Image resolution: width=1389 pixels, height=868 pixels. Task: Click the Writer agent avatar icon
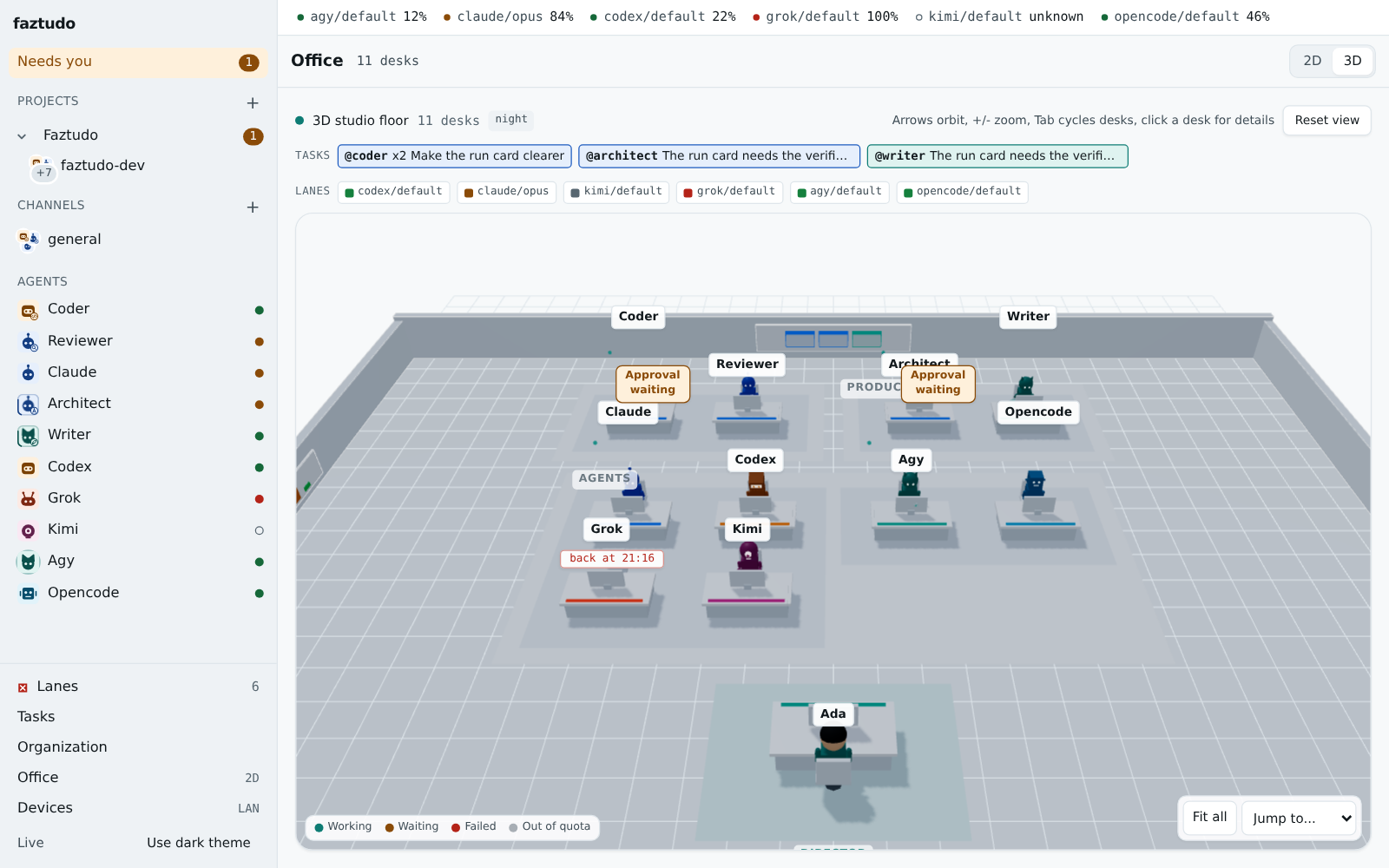[29, 436]
